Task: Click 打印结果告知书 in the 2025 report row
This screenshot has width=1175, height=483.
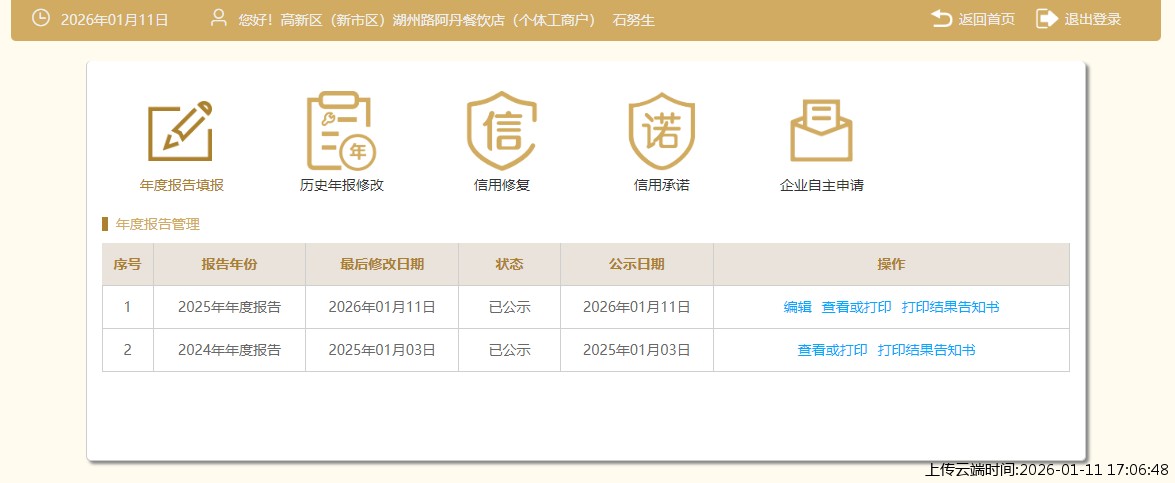Action: tap(950, 307)
